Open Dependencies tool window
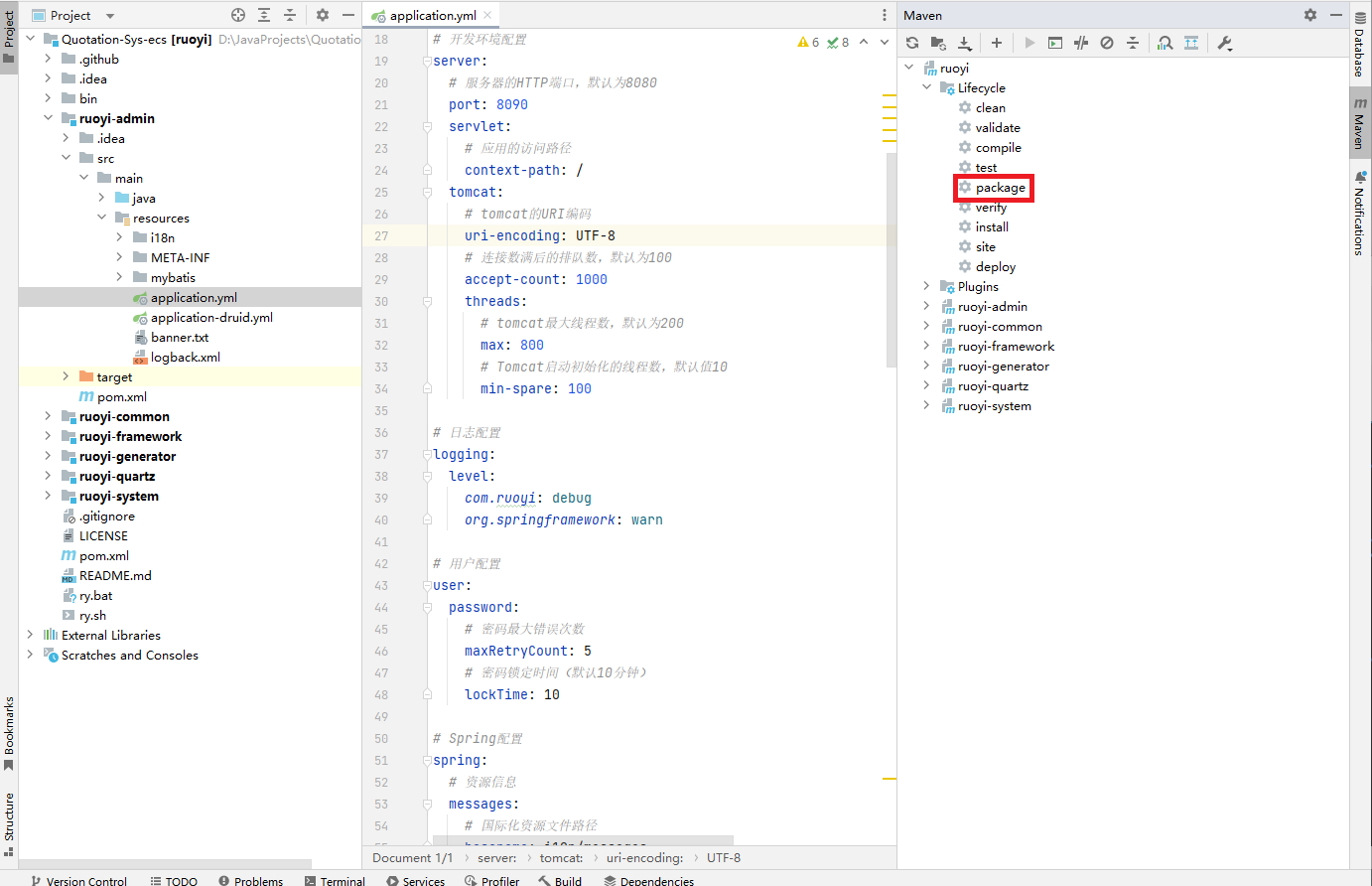This screenshot has height=886, width=1372. coord(647,881)
